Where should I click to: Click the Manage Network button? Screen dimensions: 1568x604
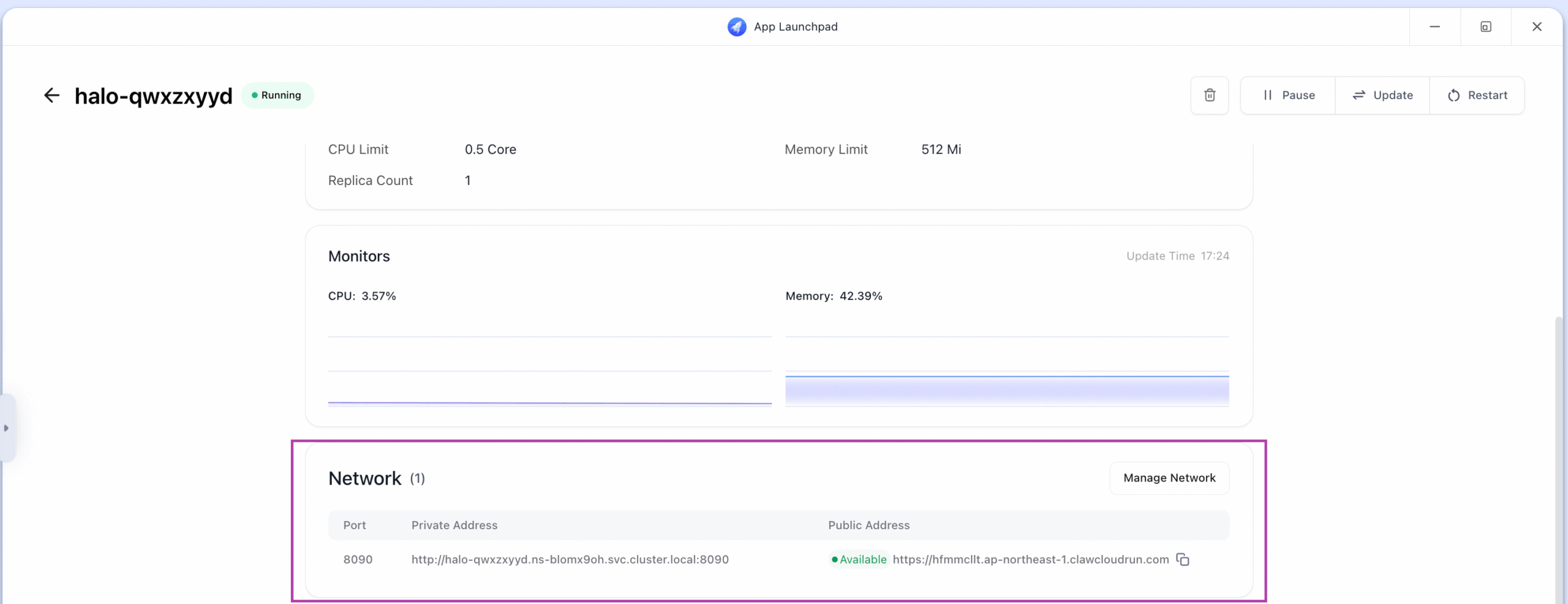[1169, 478]
